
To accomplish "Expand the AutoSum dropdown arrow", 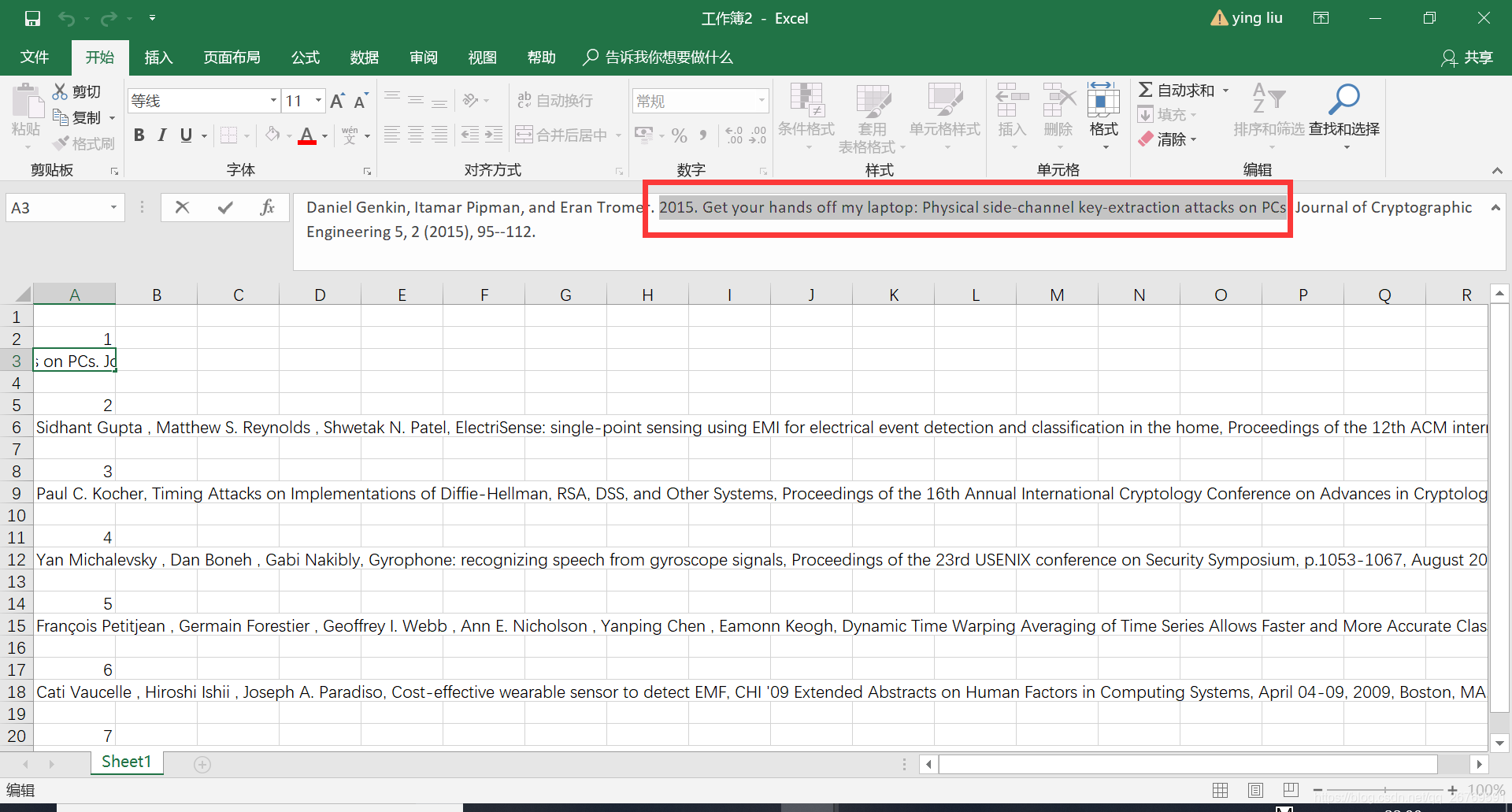I will (1225, 91).
